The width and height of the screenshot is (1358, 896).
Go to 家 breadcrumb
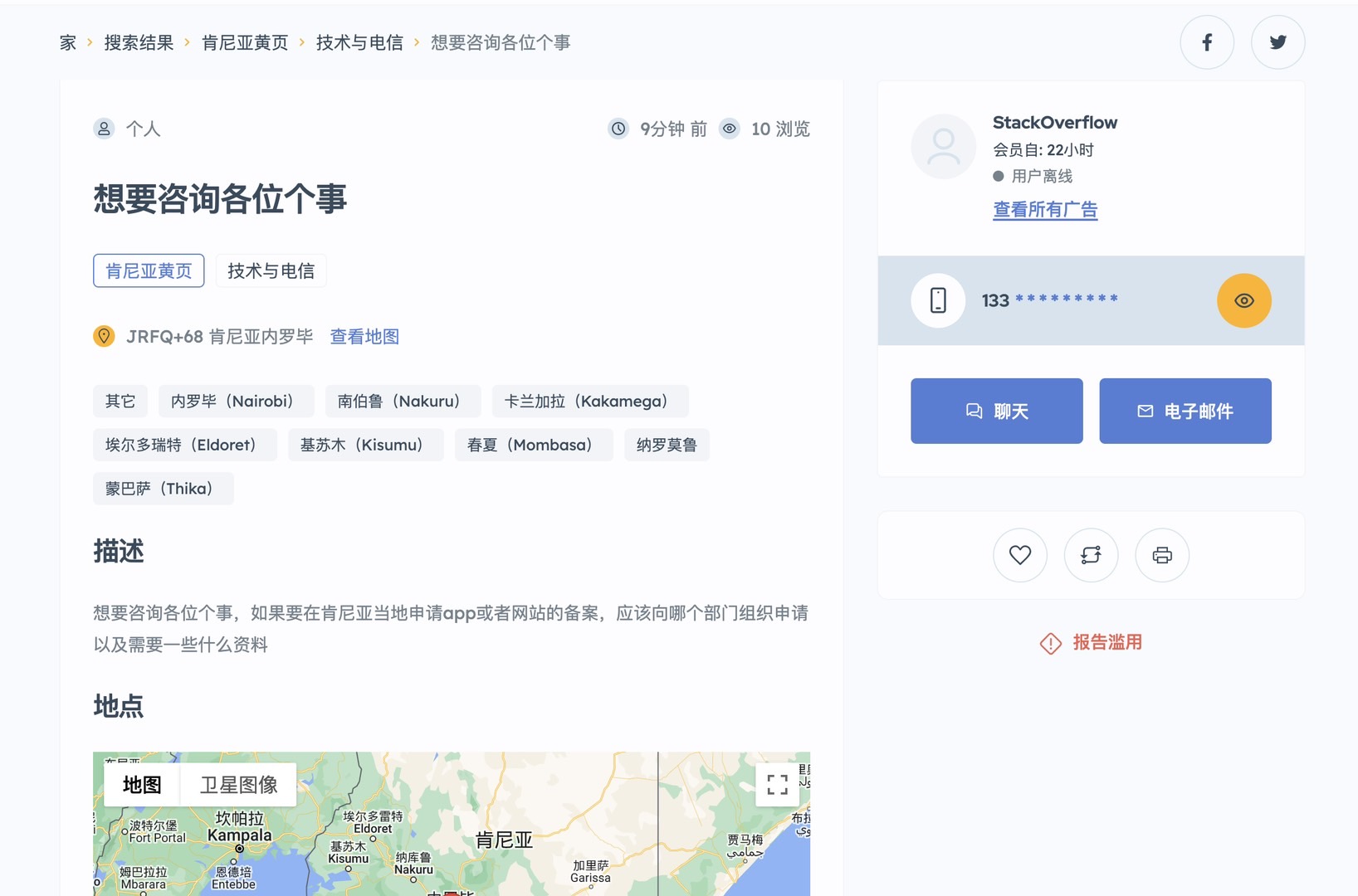68,42
